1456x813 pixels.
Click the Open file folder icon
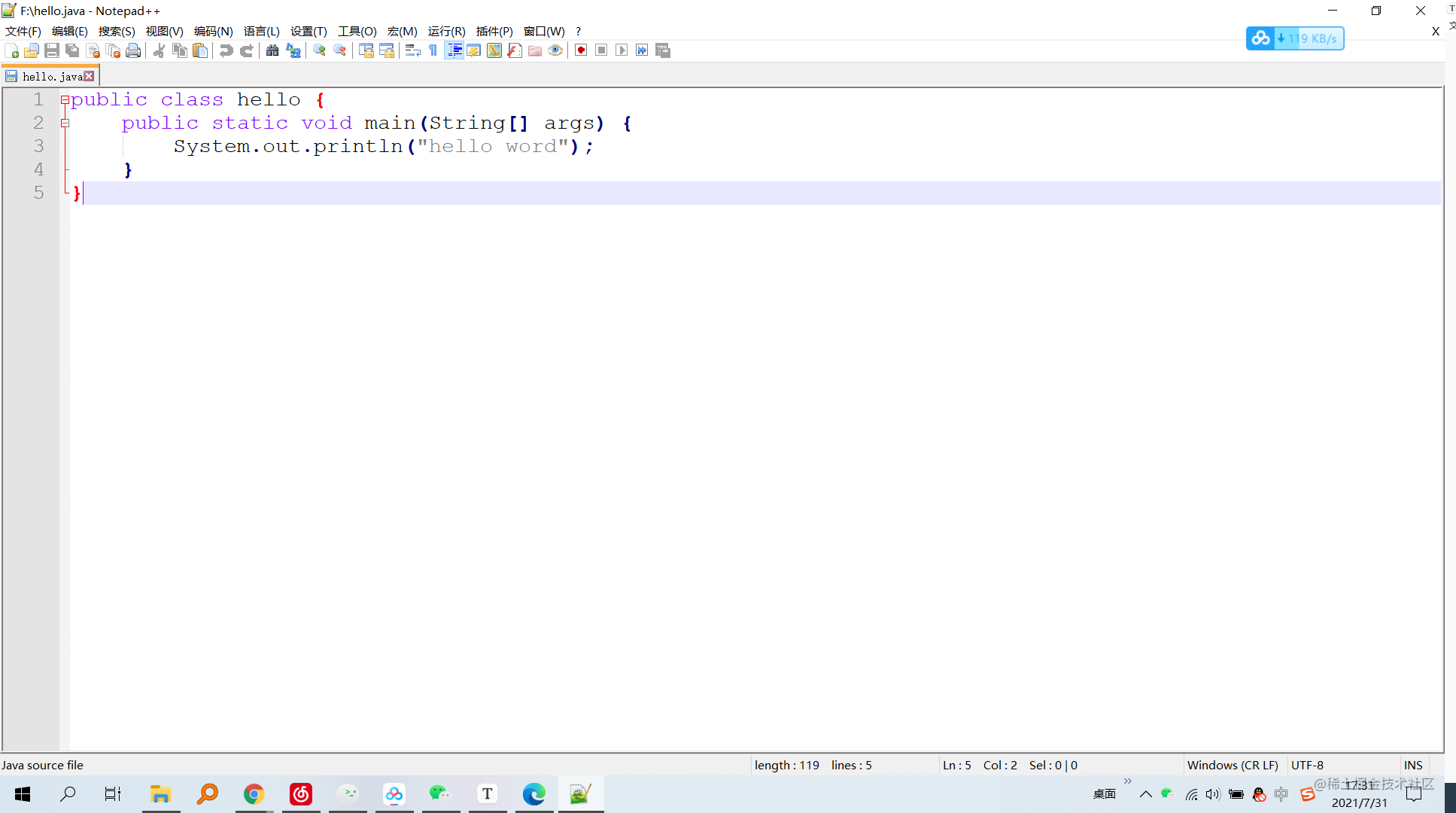coord(32,50)
